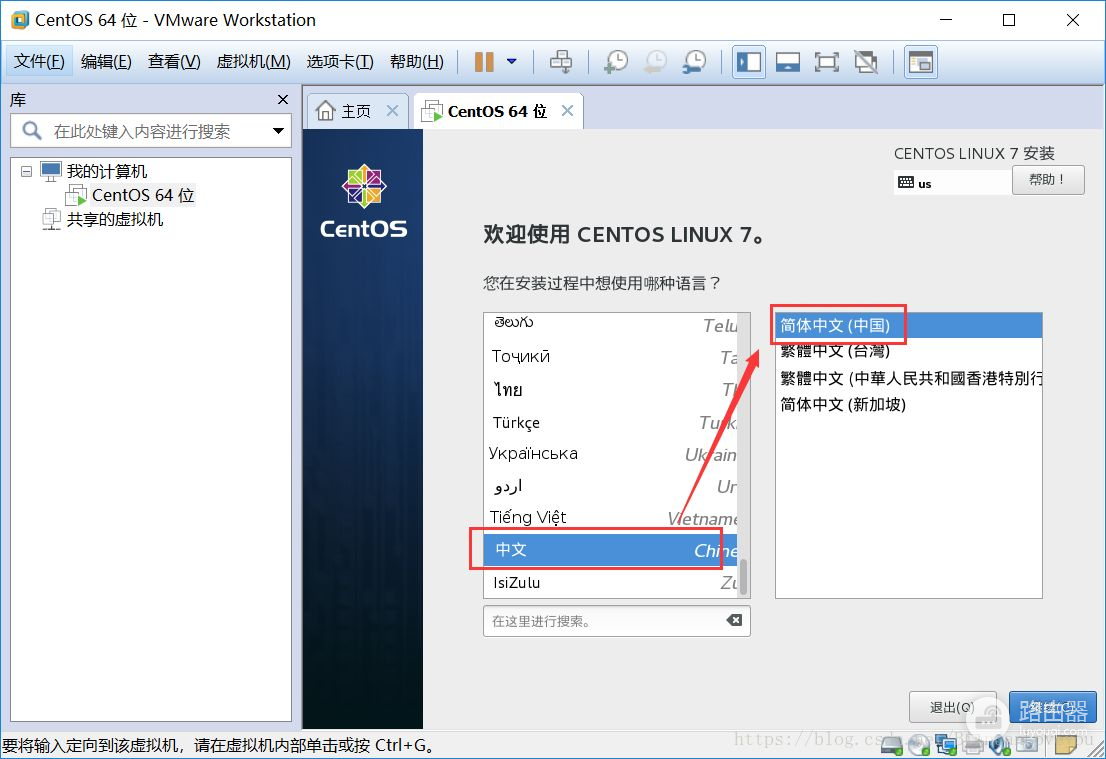Toggle Unity mode icon
Screen dimensions: 1106x759
point(865,62)
